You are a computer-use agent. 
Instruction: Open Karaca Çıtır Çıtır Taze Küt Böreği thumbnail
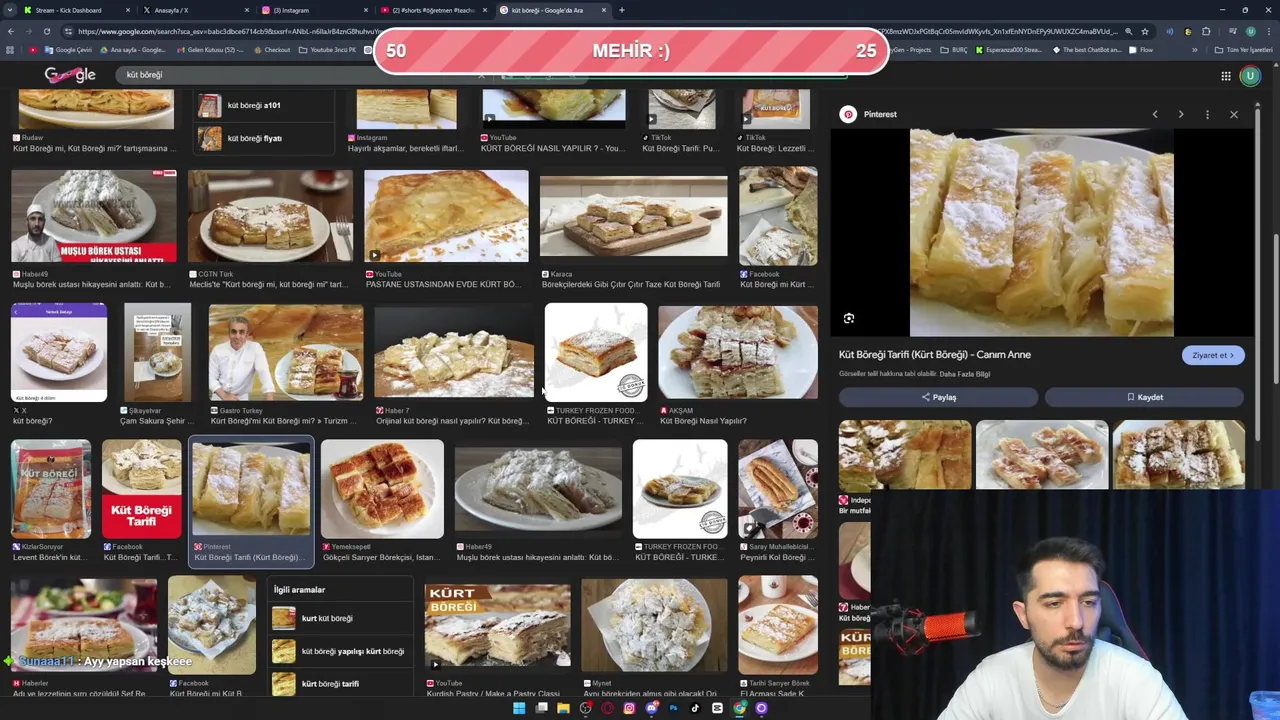click(633, 216)
